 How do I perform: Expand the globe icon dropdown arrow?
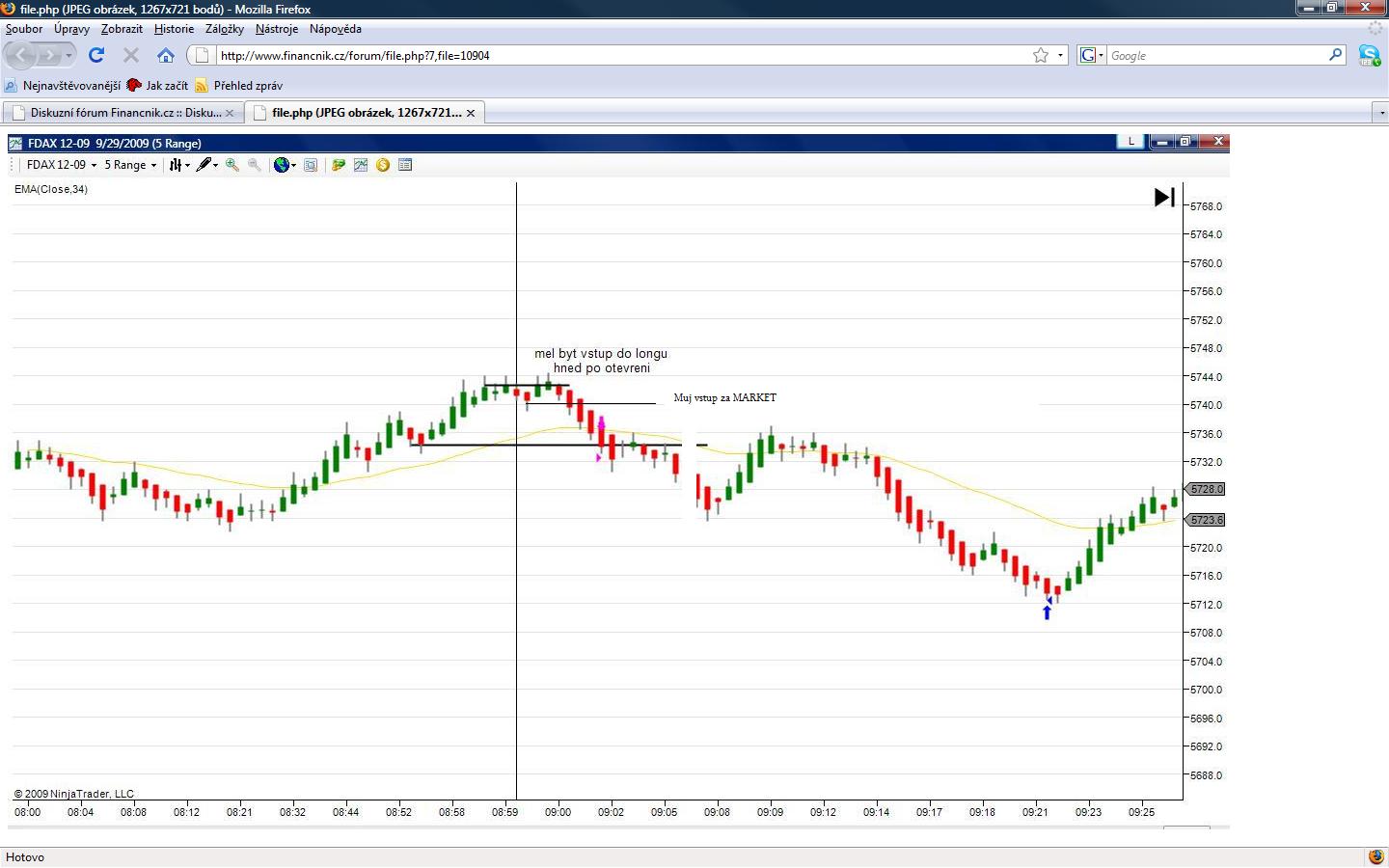(293, 165)
